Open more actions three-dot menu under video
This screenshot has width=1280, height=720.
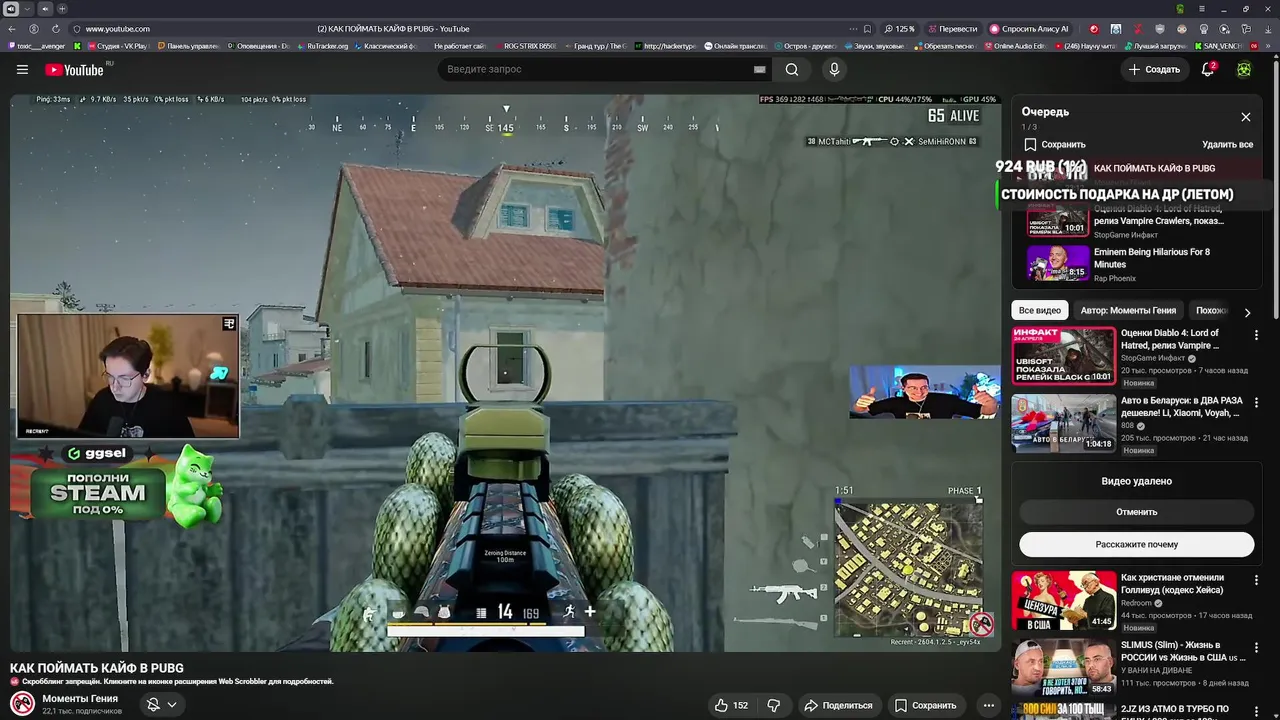pos(988,705)
